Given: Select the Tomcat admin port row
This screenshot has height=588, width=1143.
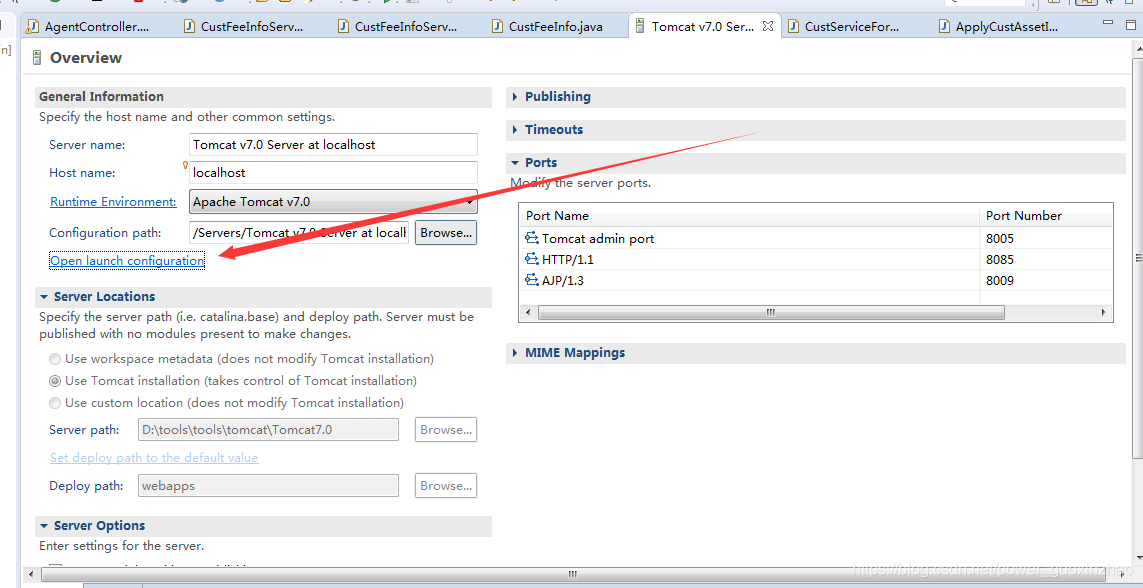Looking at the screenshot, I should point(816,238).
